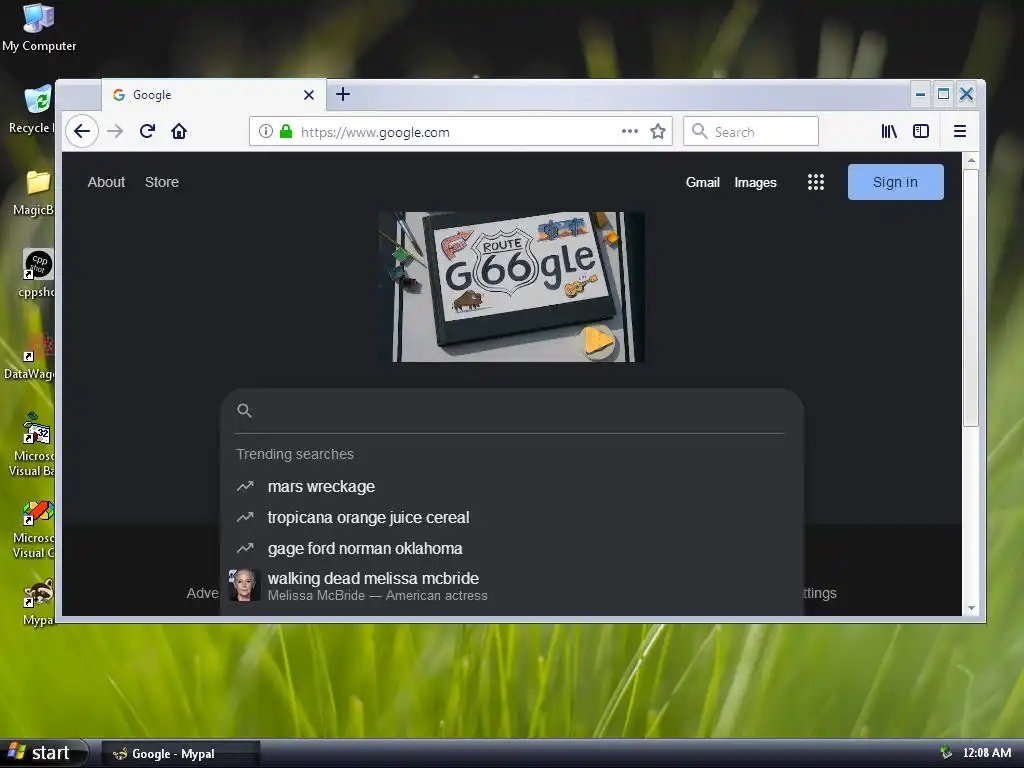1024x768 pixels.
Task: Select Recycle Bin desktop icon
Action: point(31,110)
